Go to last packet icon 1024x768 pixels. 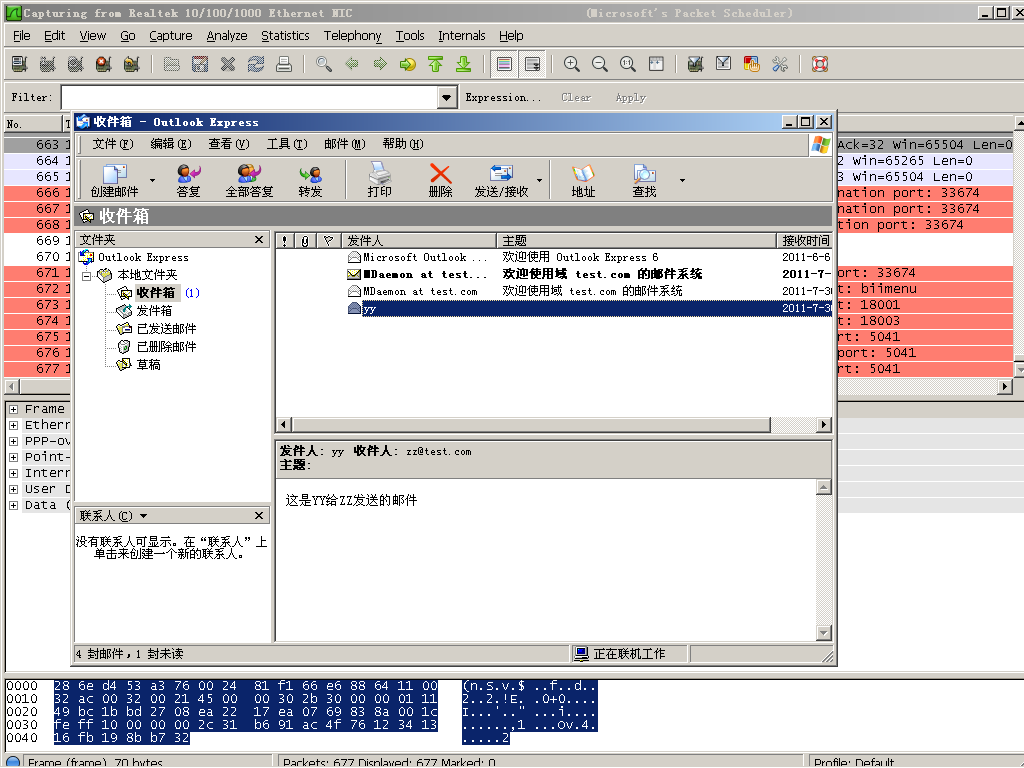coord(464,64)
